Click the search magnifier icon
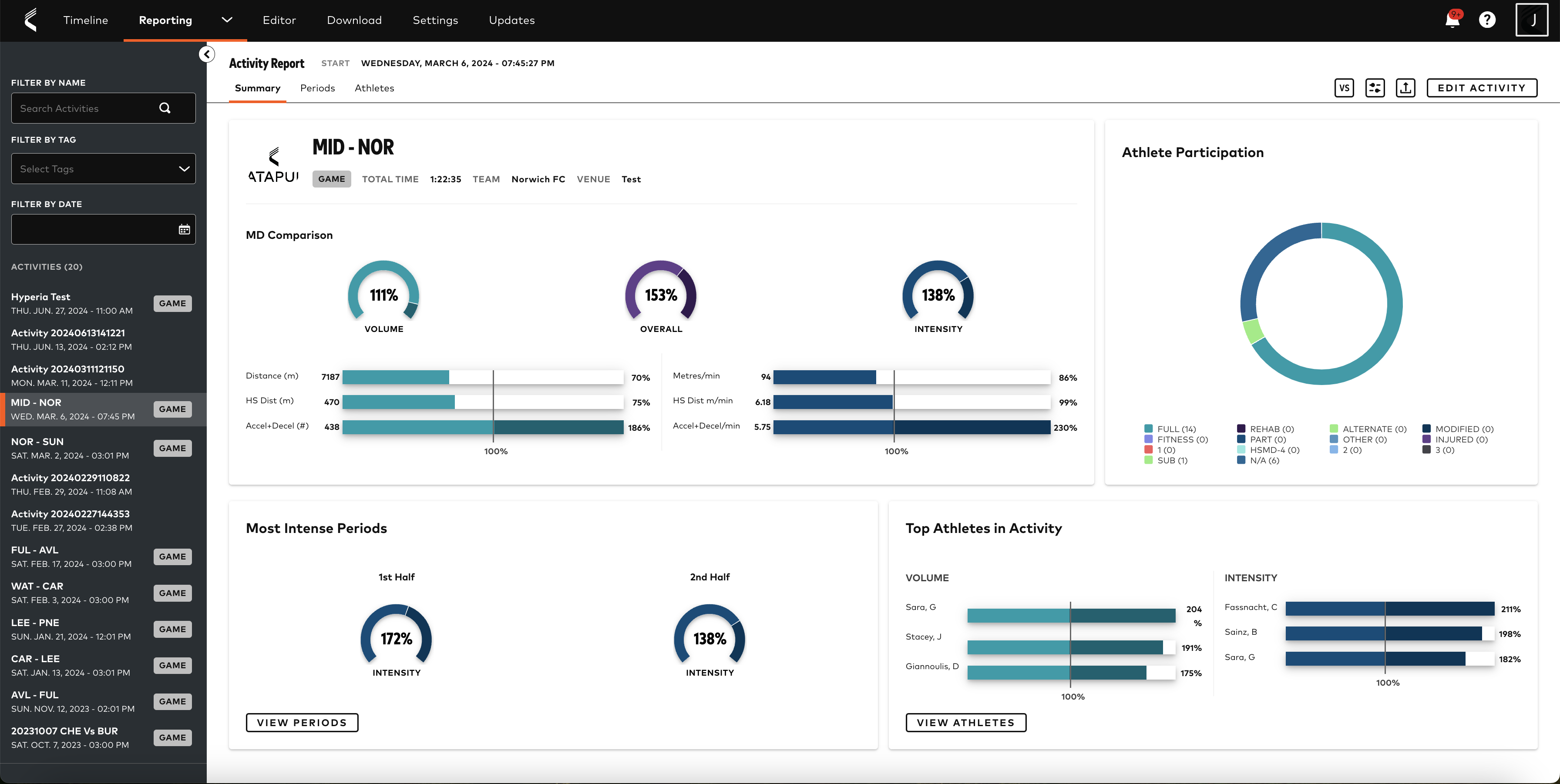1560x784 pixels. 165,108
